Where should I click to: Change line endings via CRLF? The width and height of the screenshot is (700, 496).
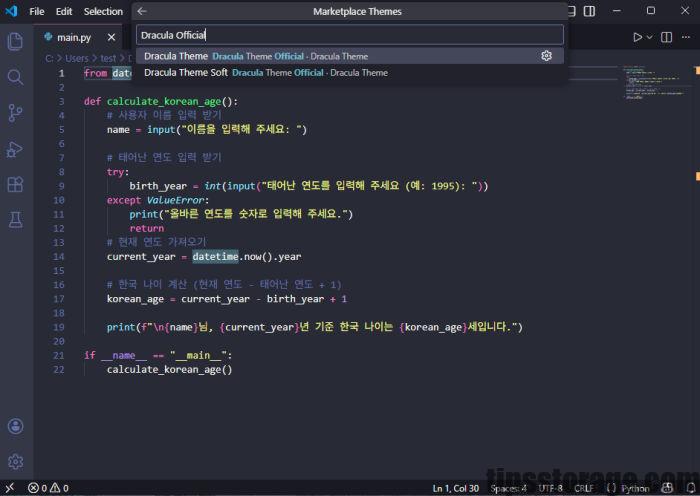click(x=584, y=488)
